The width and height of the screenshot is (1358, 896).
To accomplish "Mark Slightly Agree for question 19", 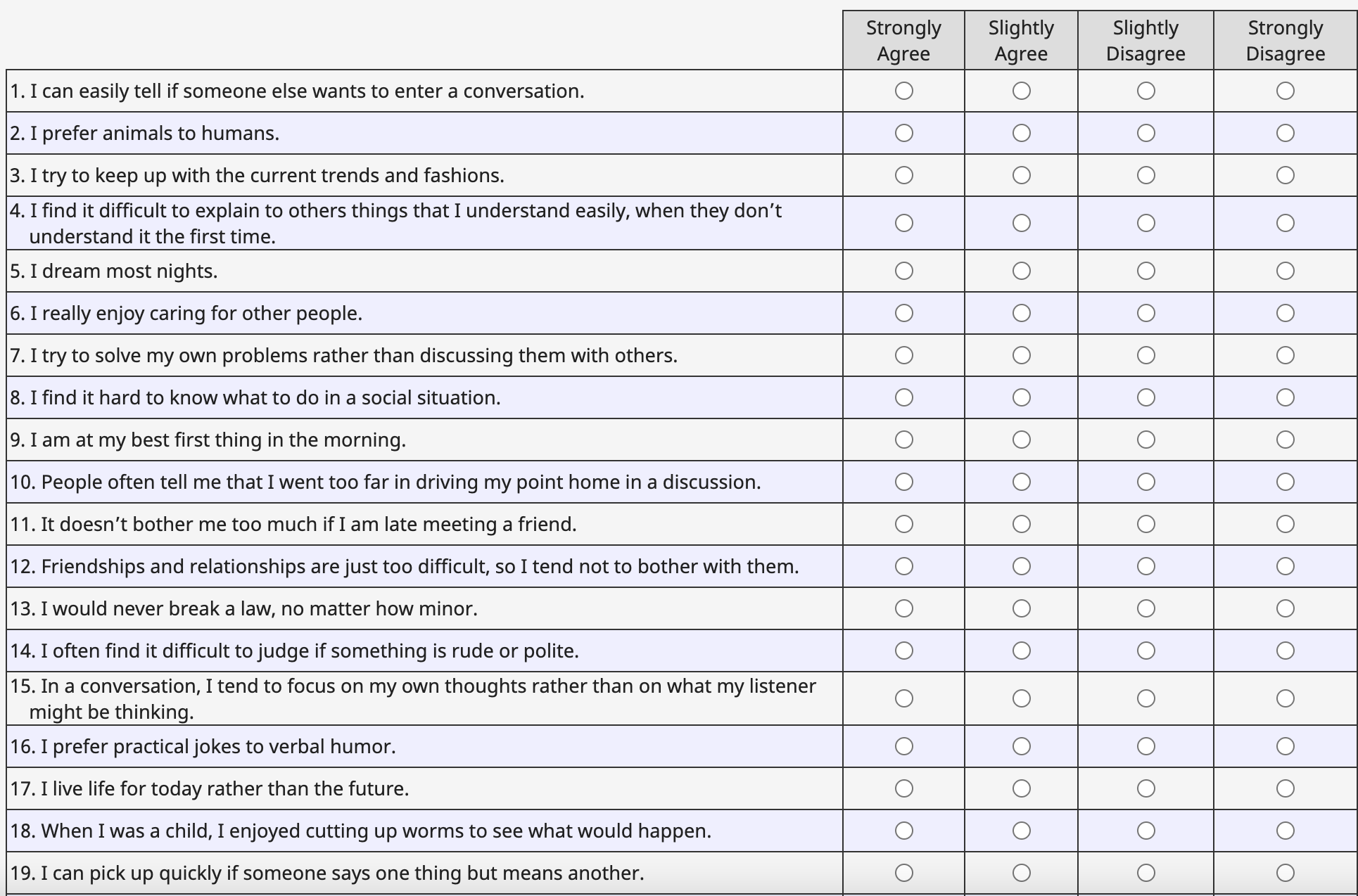I will coord(1022,873).
